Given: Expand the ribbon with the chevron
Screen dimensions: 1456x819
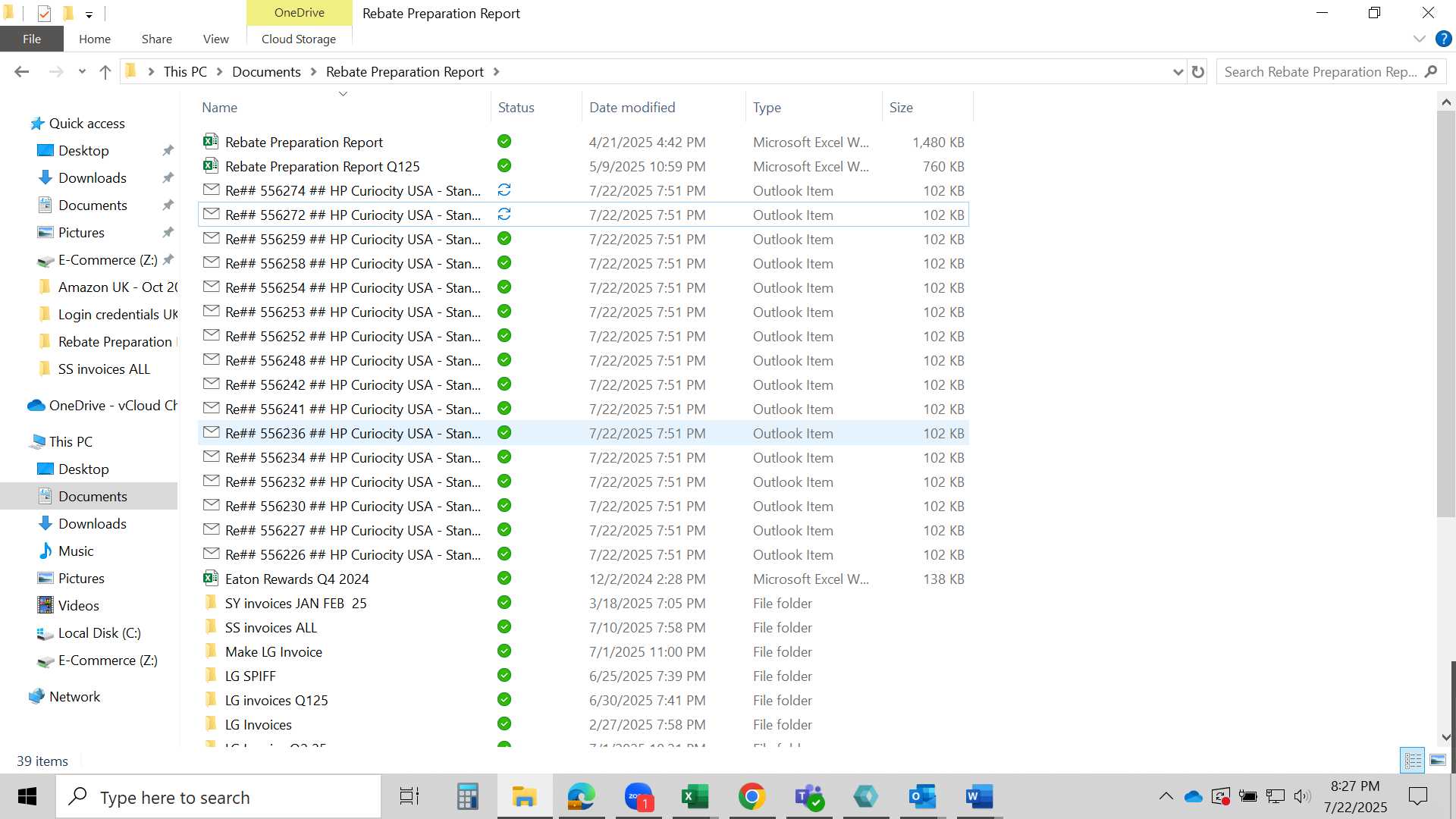Looking at the screenshot, I should coord(1420,39).
